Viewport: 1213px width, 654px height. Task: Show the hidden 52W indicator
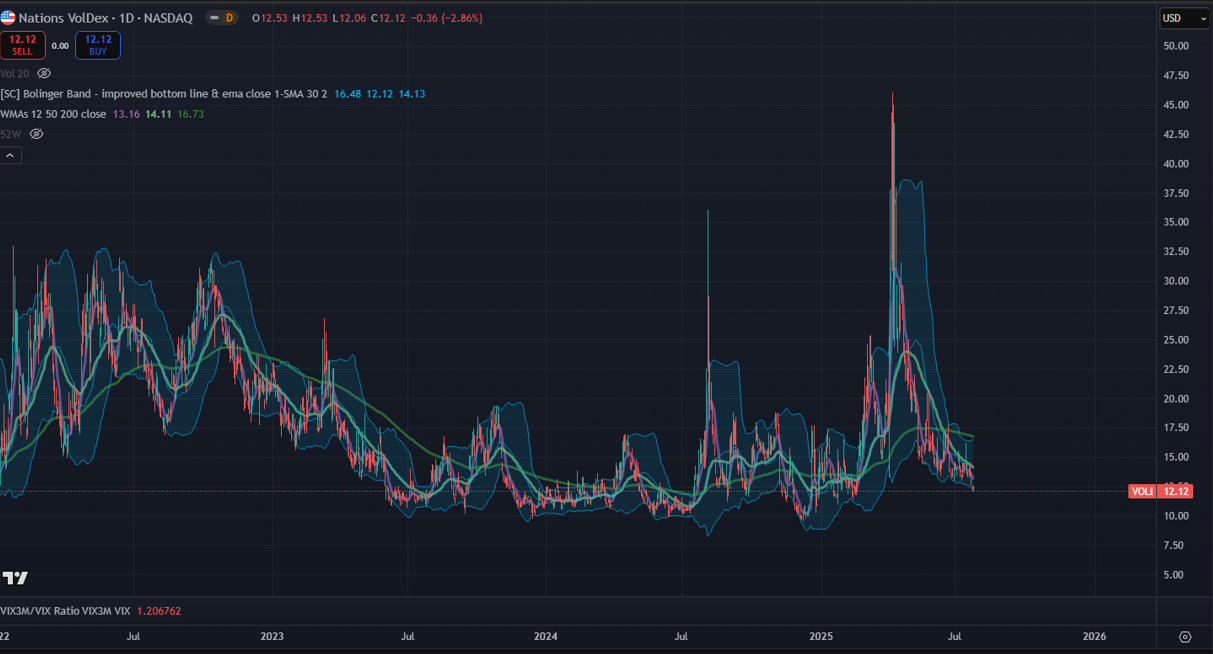(38, 133)
